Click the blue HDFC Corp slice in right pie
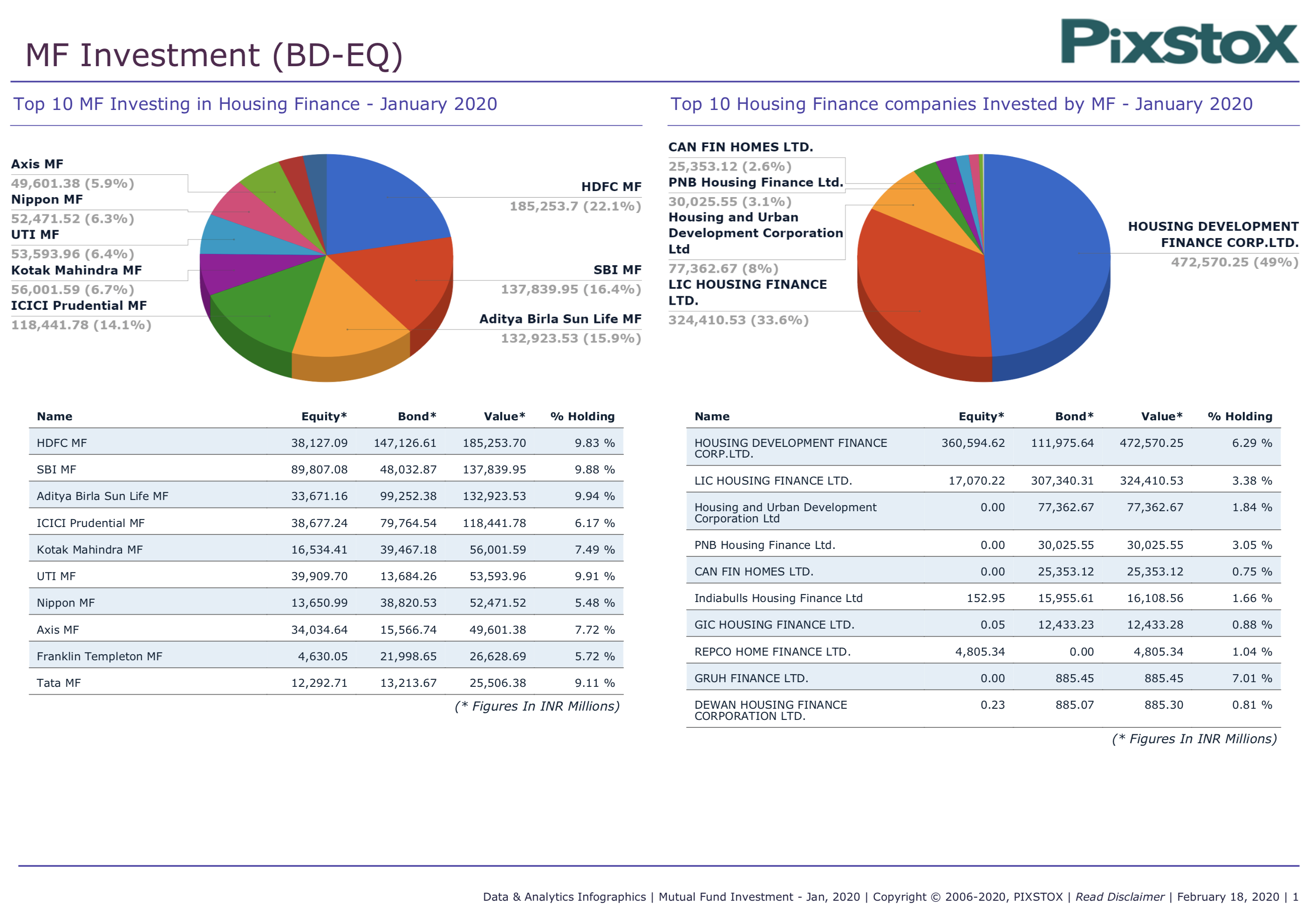 1050,254
